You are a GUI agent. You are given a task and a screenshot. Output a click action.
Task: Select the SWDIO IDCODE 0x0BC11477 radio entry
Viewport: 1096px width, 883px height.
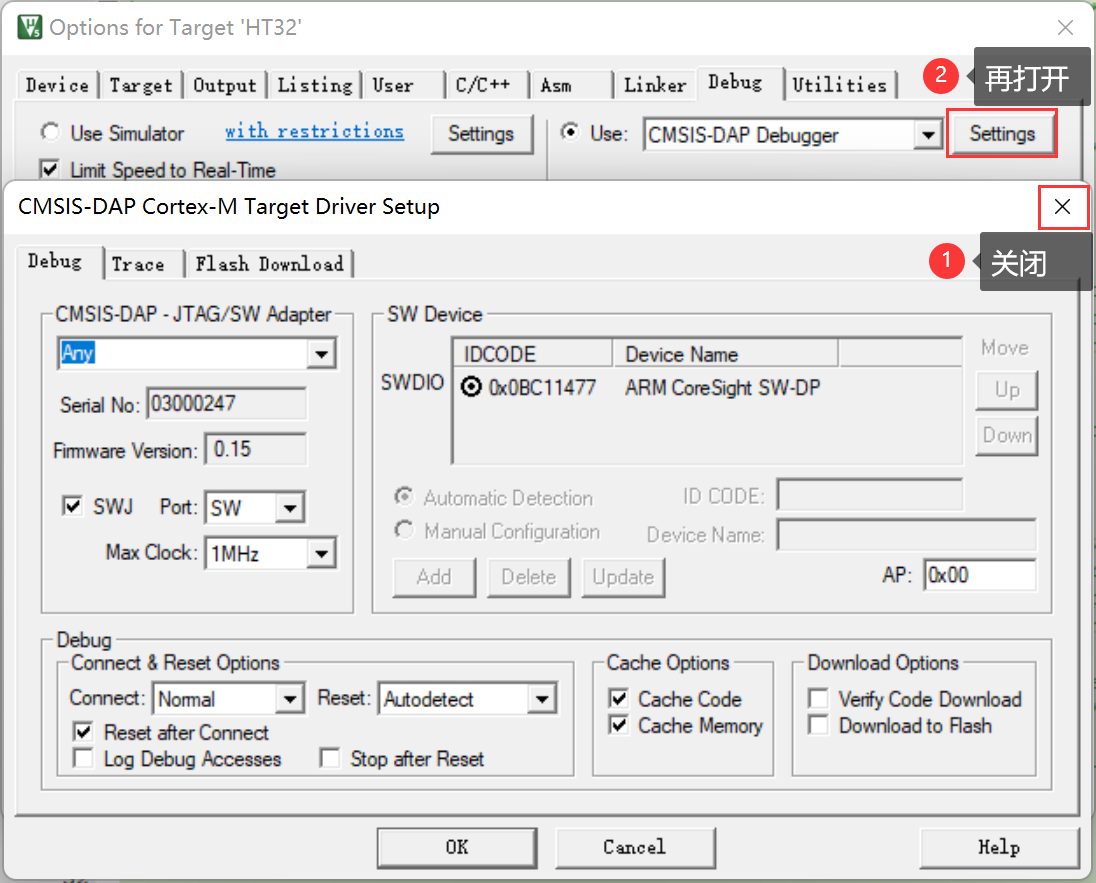coord(472,388)
